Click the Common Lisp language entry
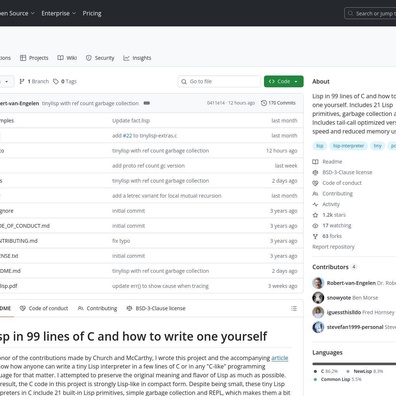The width and height of the screenshot is (396, 396). [x=337, y=379]
